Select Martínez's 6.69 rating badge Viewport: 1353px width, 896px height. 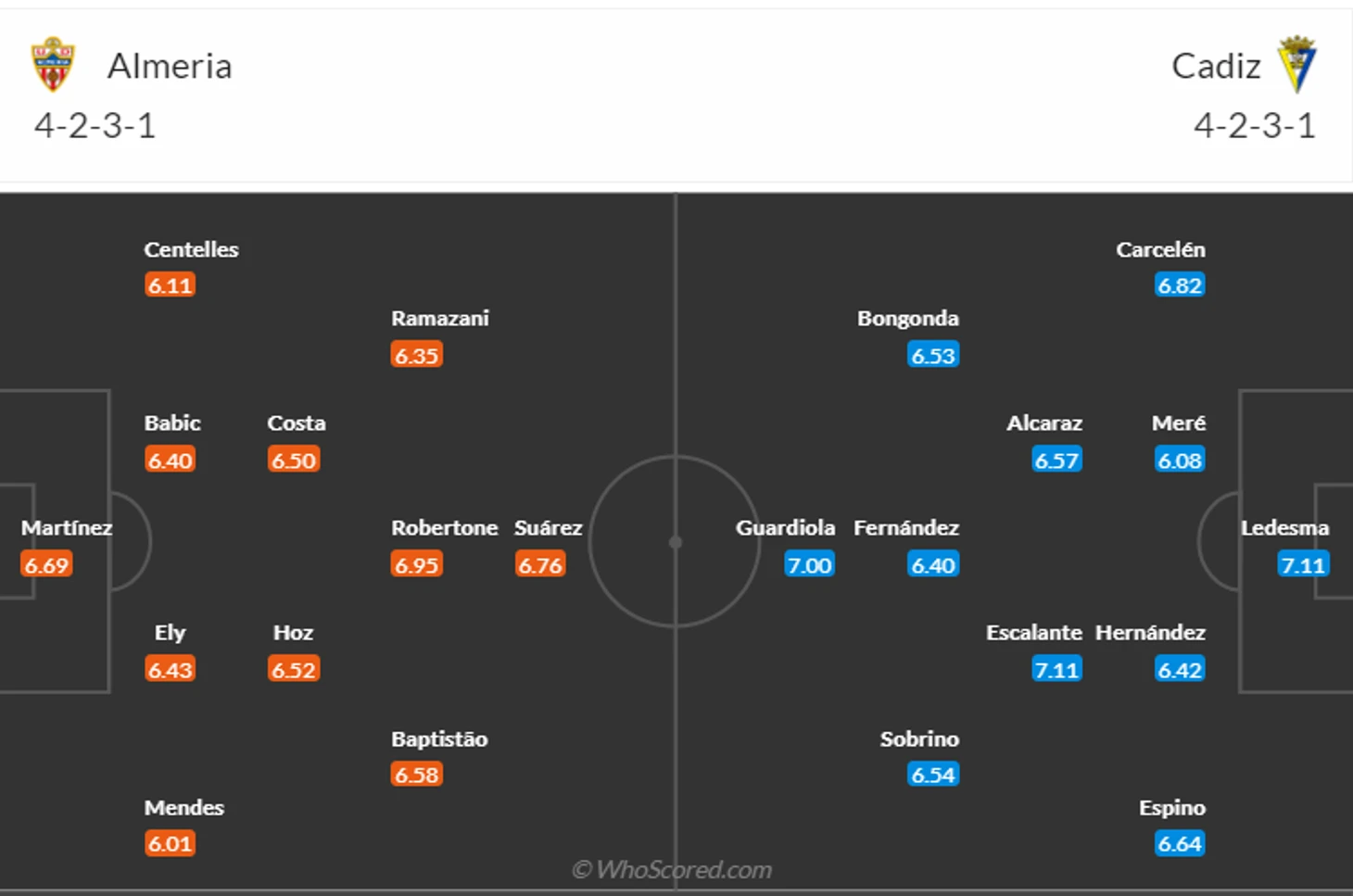coord(47,564)
